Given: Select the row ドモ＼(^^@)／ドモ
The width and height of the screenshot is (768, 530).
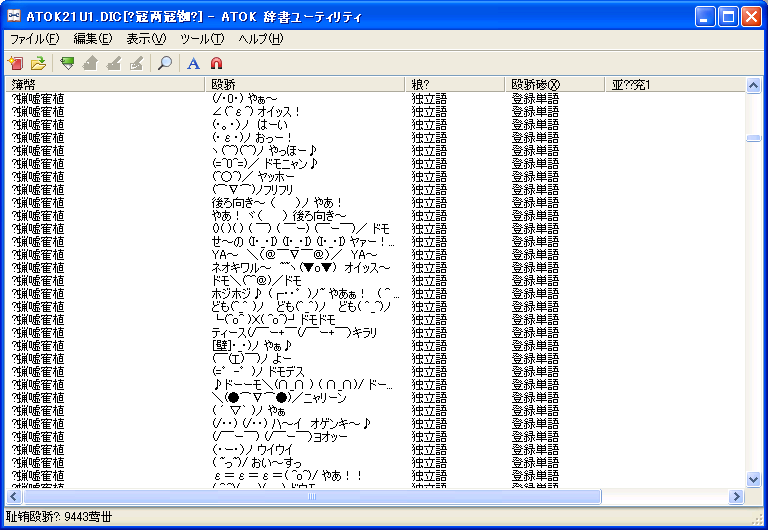Looking at the screenshot, I should (x=375, y=281).
